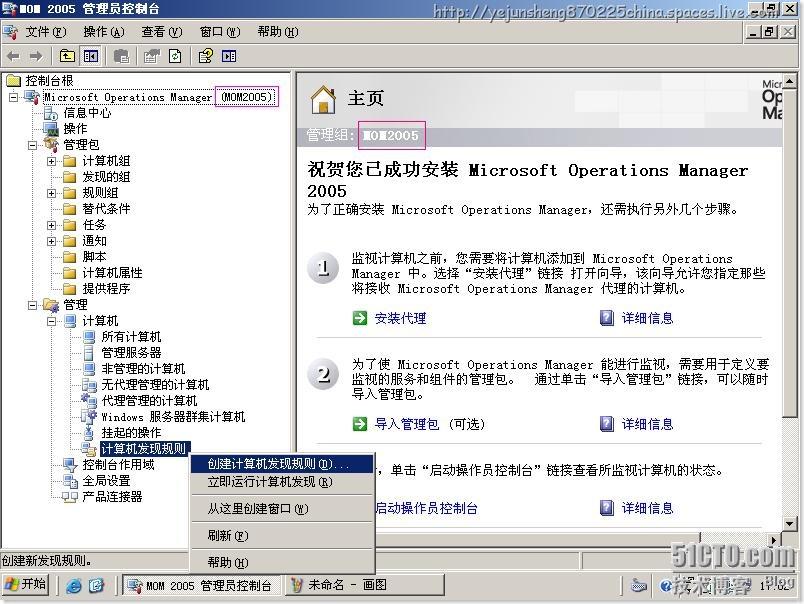Select 产品连接器 in the tree
Image resolution: width=804 pixels, height=604 pixels.
[x=112, y=497]
